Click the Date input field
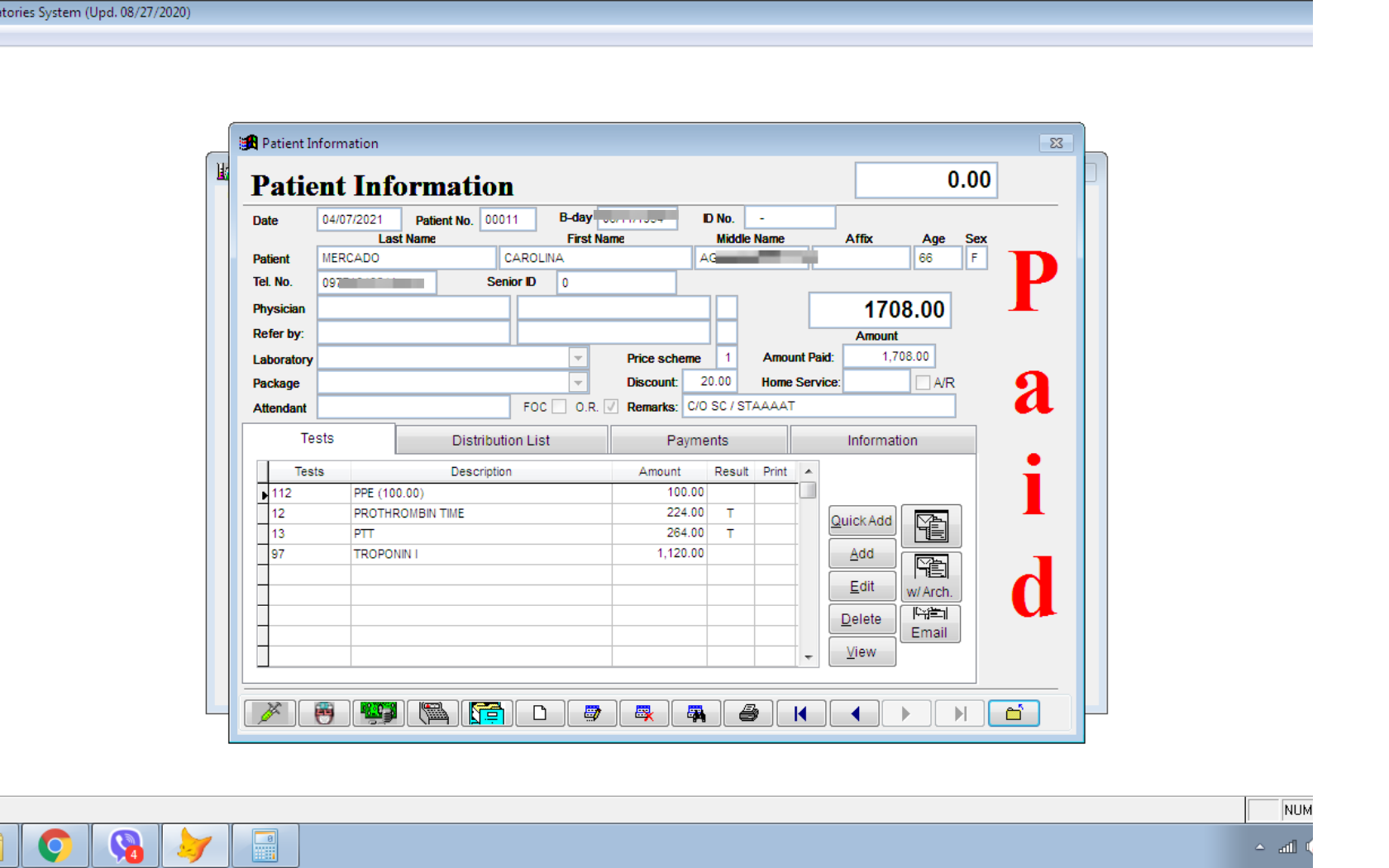Viewport: 1389px width, 868px height. (359, 219)
